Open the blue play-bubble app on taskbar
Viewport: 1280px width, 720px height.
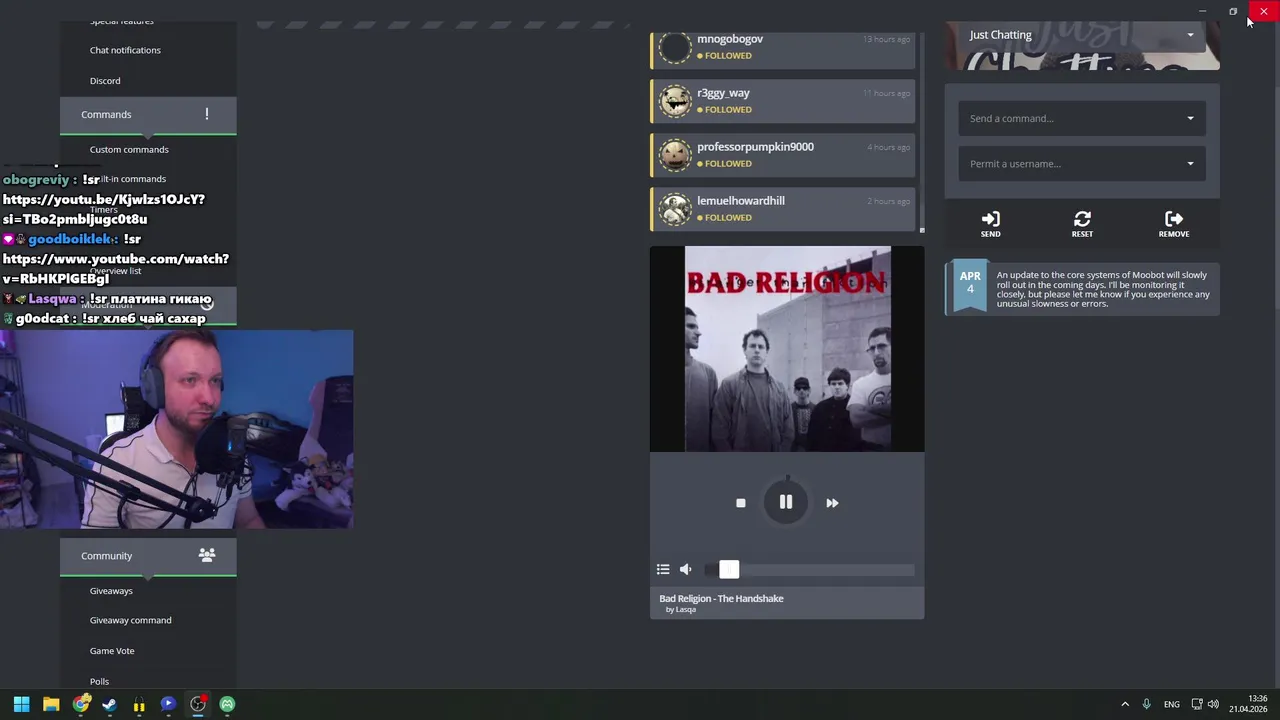pos(168,704)
